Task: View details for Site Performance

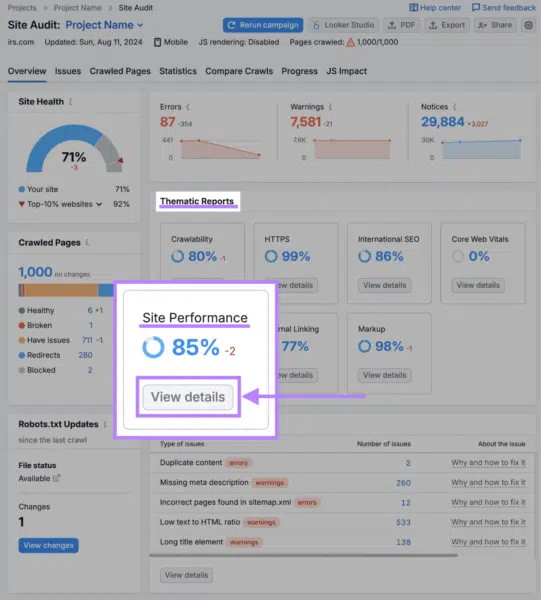Action: point(188,397)
